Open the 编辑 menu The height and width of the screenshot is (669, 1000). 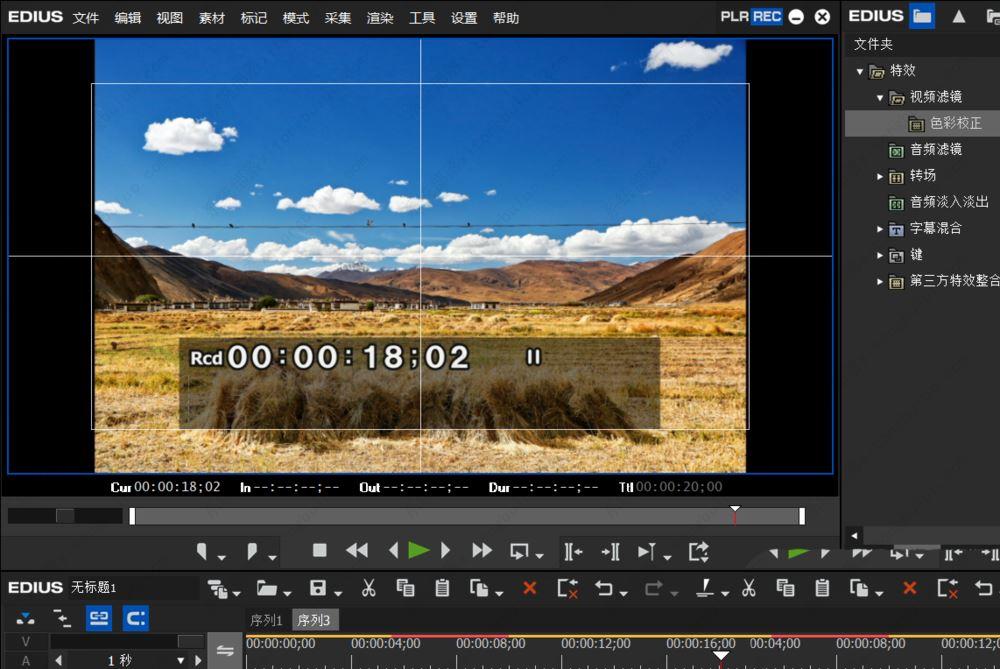(x=128, y=18)
